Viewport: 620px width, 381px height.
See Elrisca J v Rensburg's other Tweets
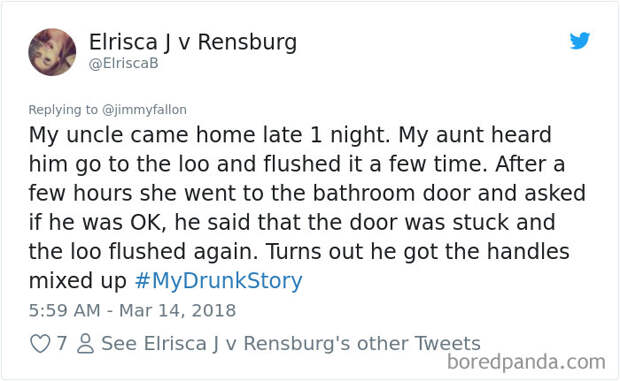[x=291, y=343]
